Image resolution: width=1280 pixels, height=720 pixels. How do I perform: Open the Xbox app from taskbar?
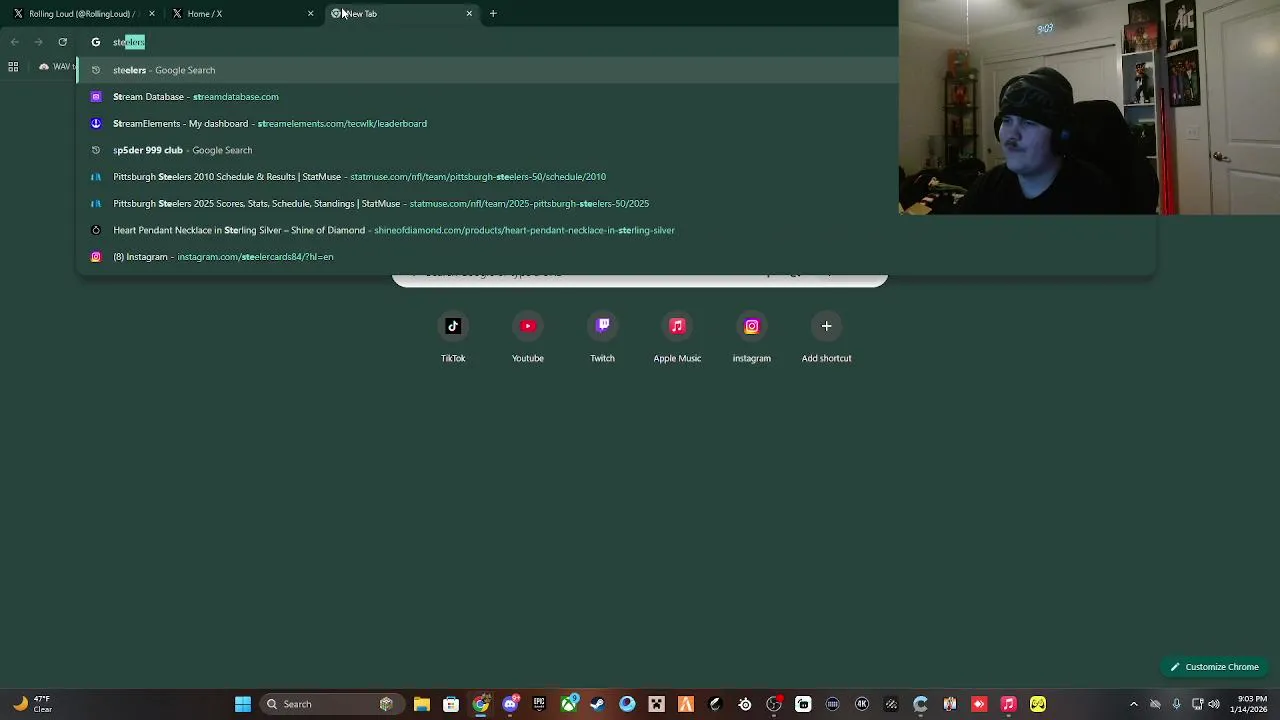pos(569,704)
